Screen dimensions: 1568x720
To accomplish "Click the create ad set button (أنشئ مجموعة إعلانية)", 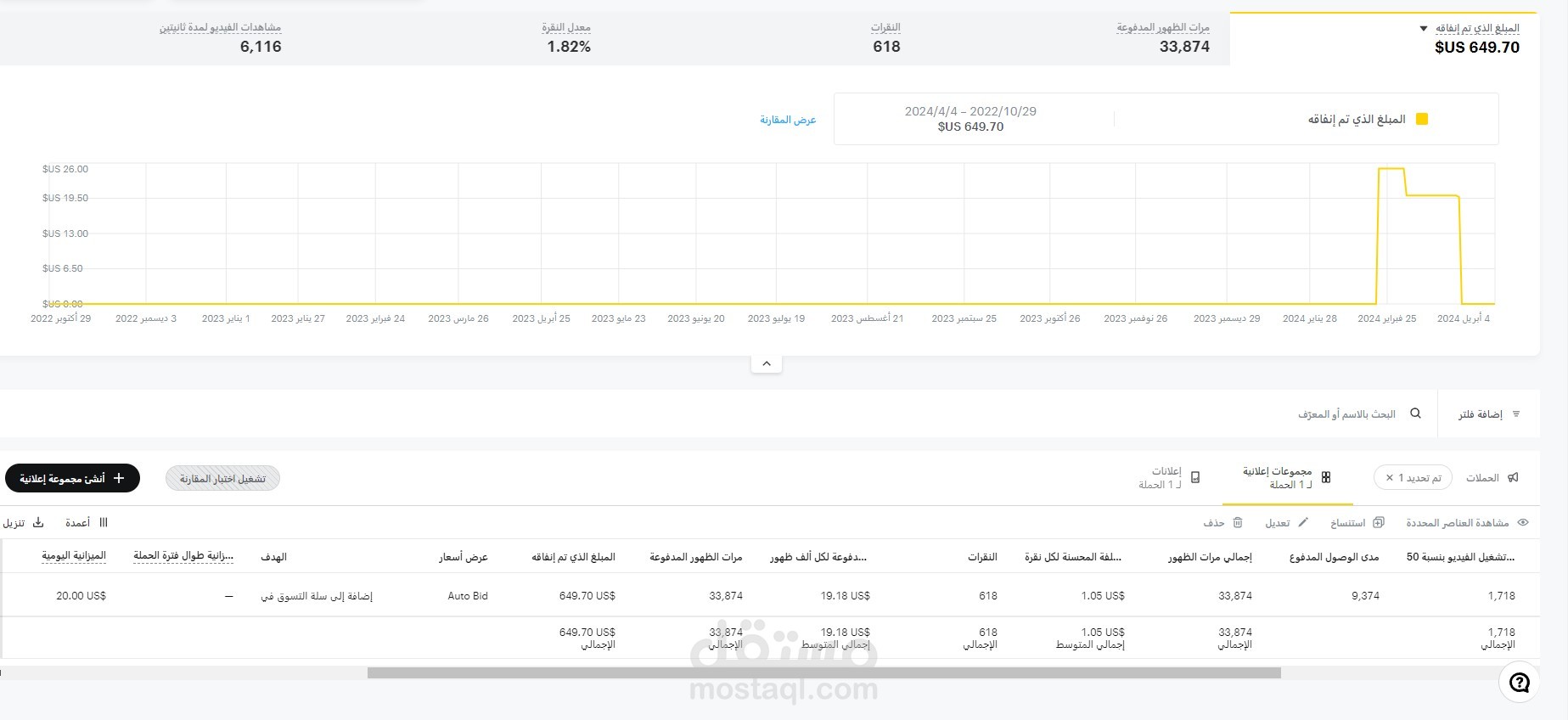I will [x=72, y=478].
